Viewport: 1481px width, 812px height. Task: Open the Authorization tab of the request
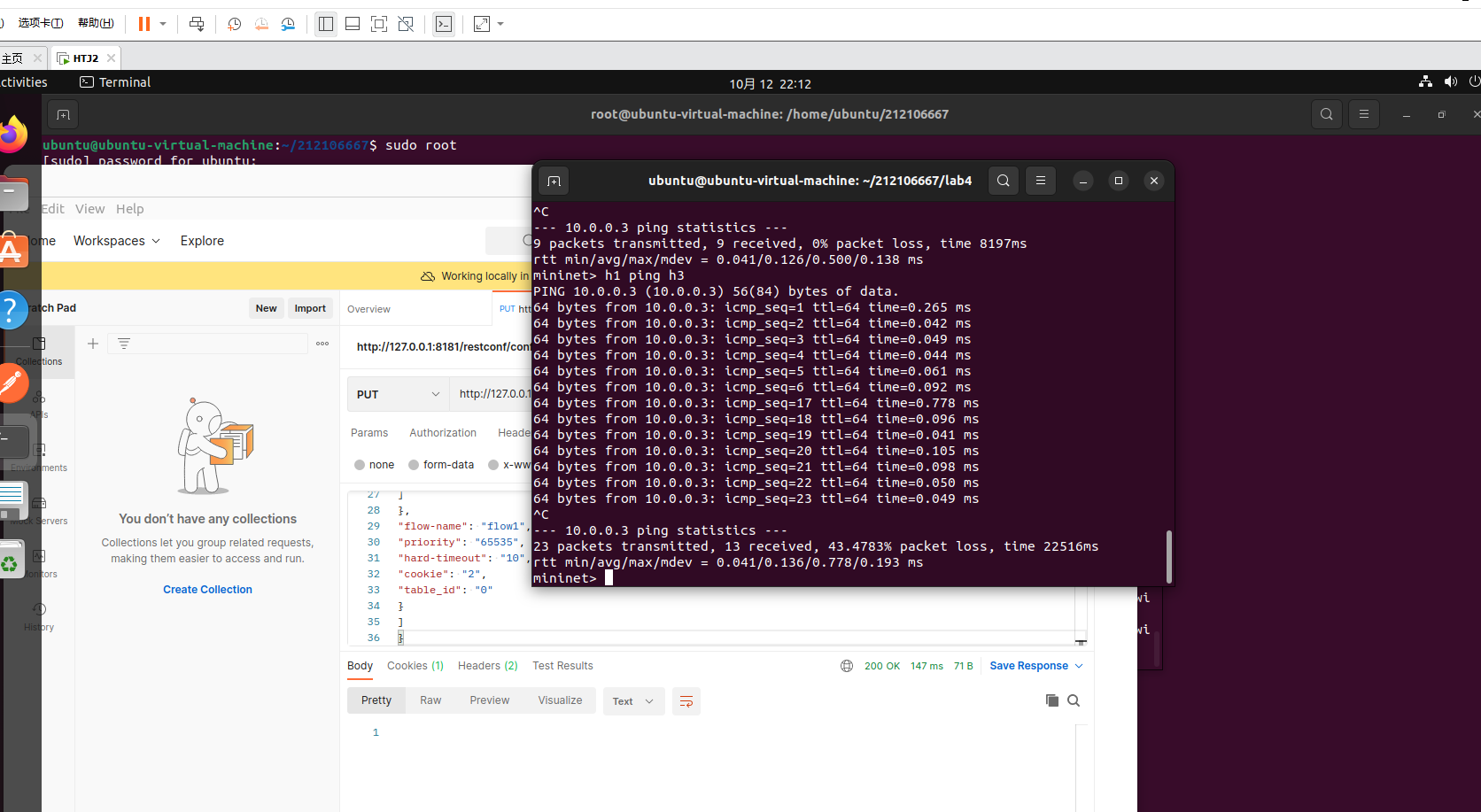click(443, 433)
